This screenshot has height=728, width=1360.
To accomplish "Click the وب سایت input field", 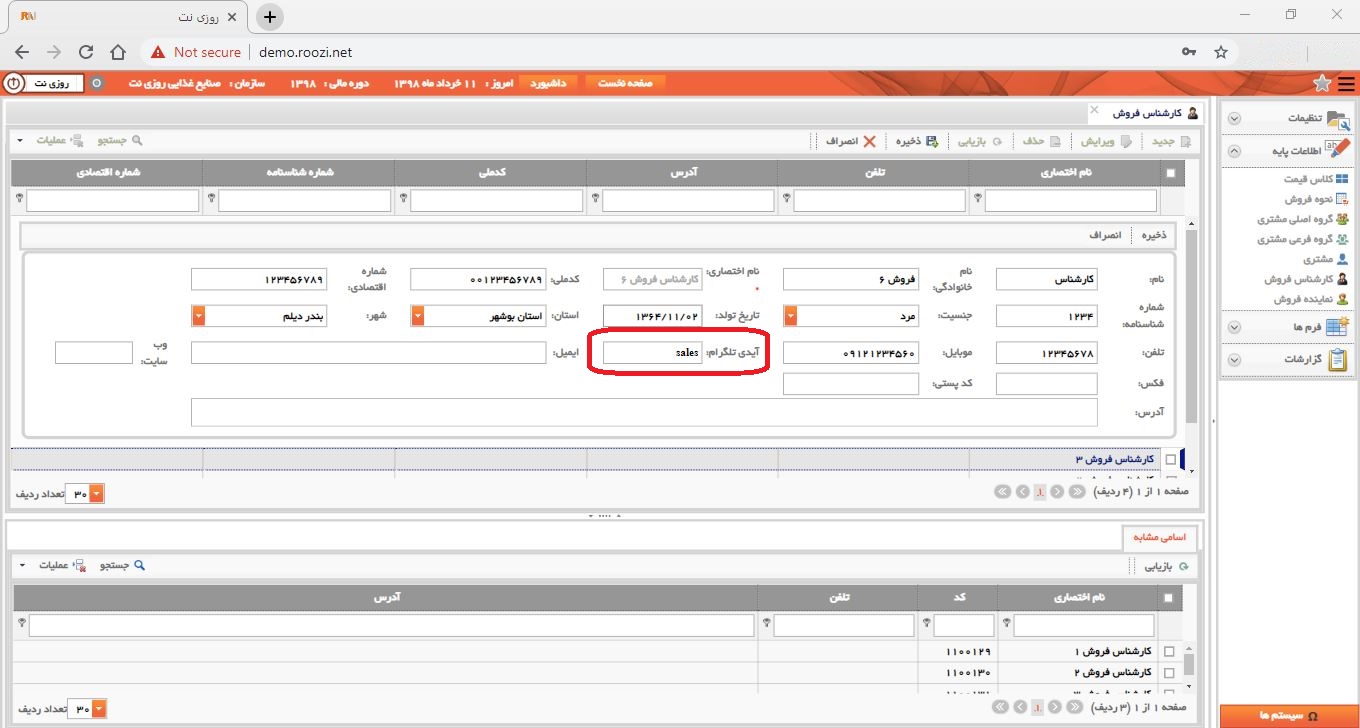I will (94, 353).
